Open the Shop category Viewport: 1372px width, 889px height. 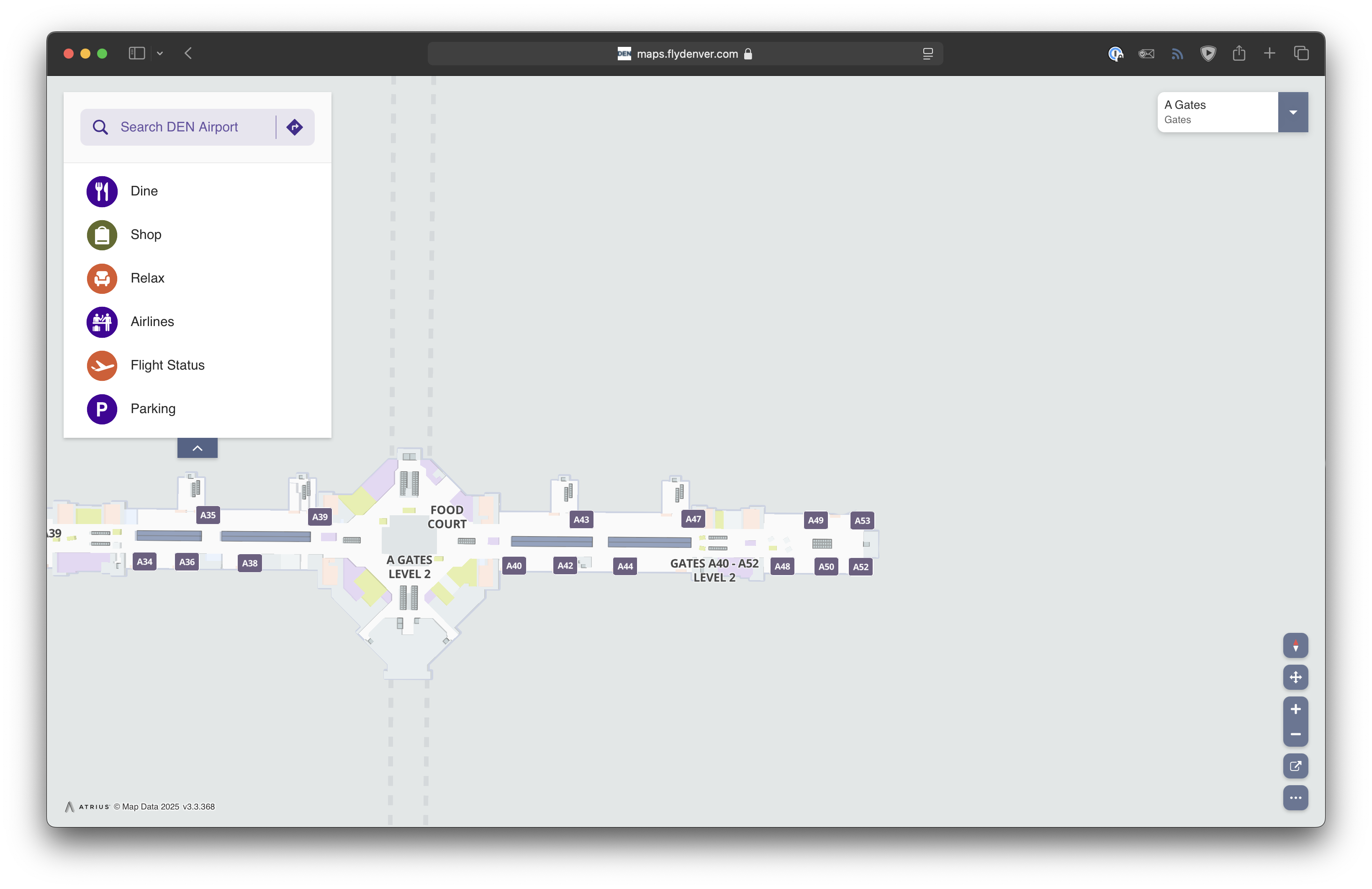pos(145,235)
